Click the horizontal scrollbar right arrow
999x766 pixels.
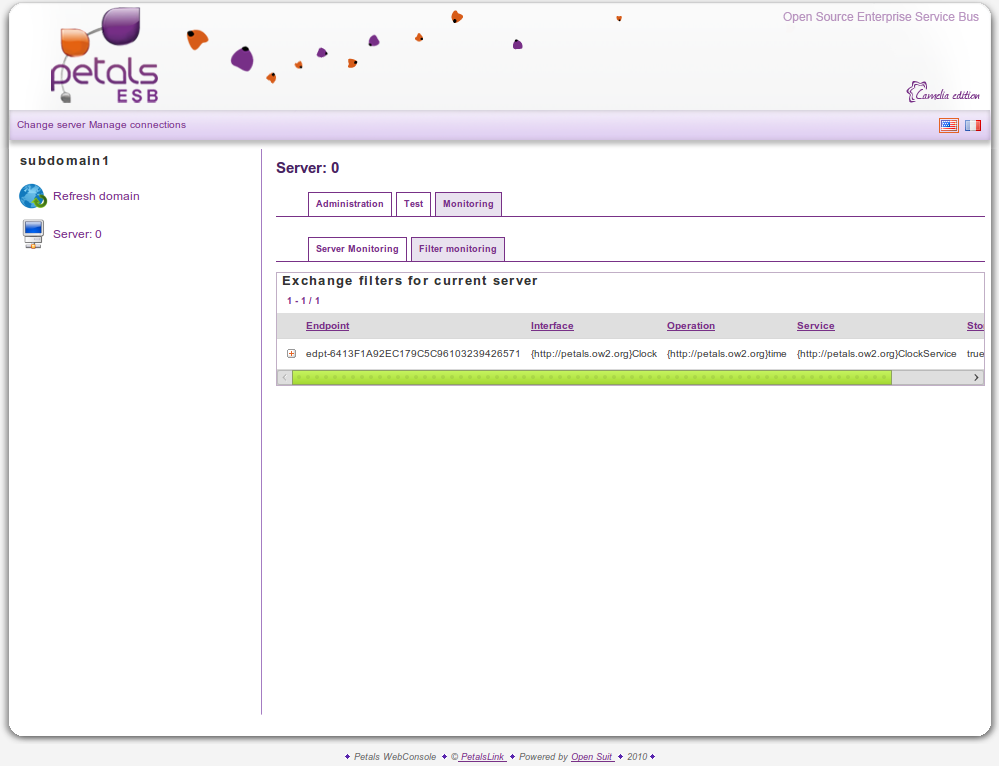(x=976, y=377)
